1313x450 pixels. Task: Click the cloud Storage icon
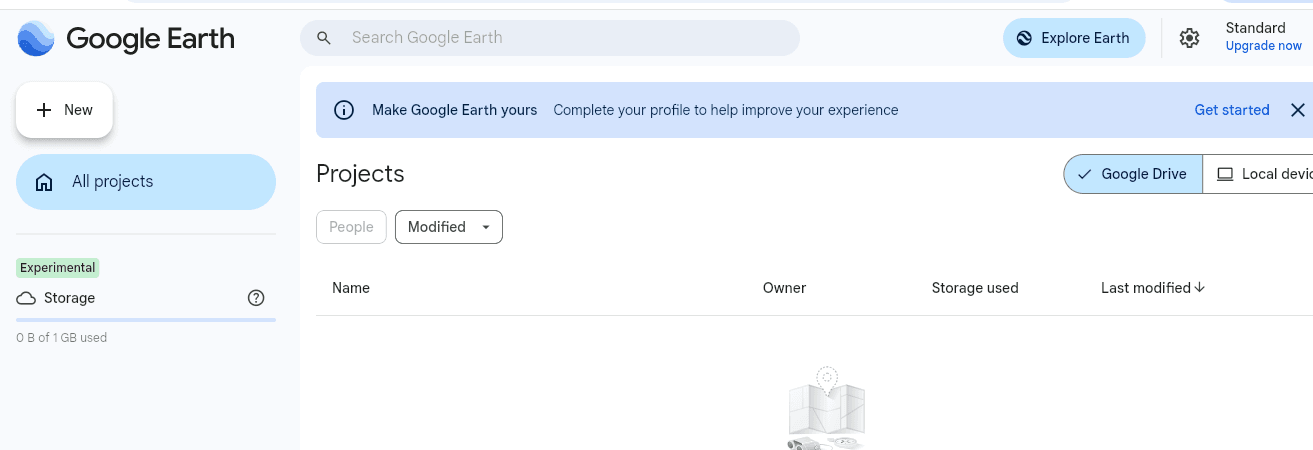(26, 298)
